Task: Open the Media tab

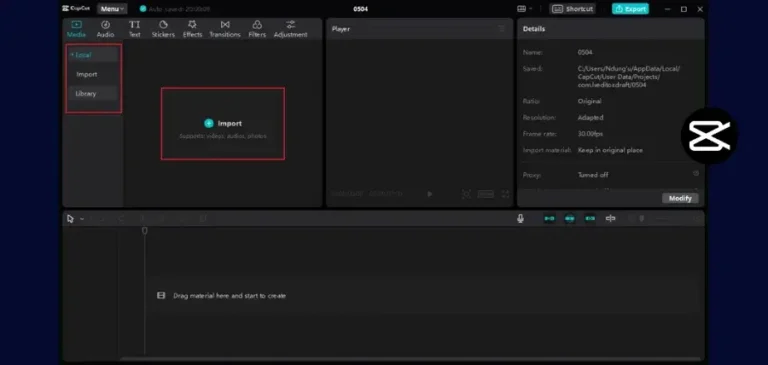Action: pos(76,29)
